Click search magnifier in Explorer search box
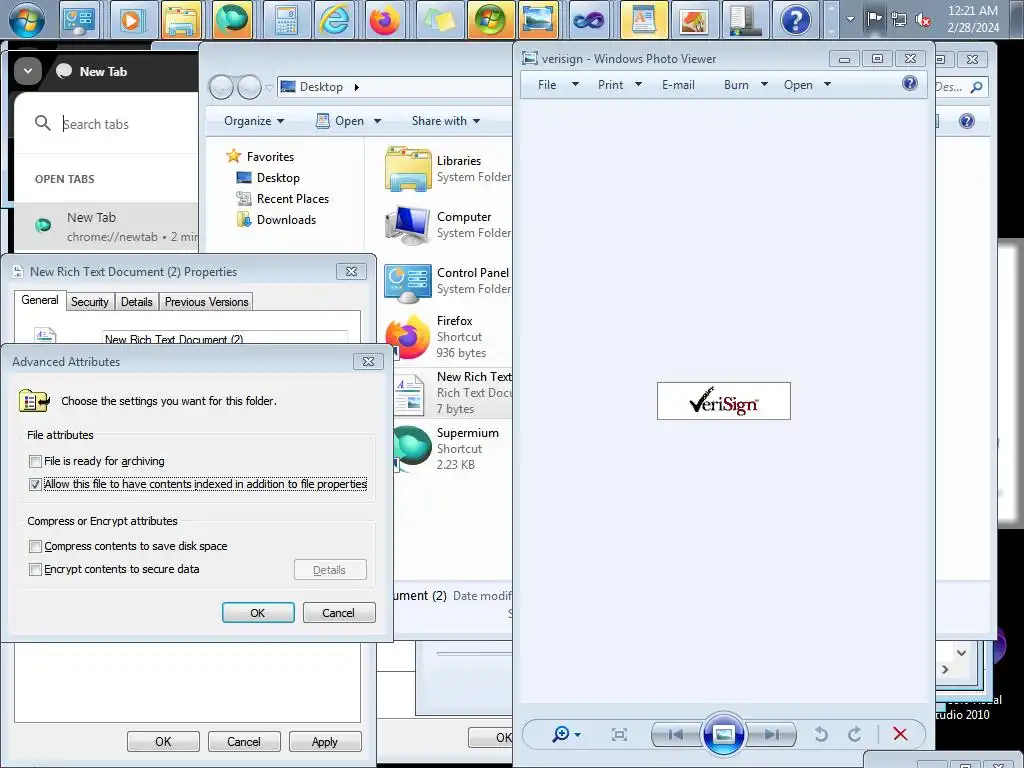1024x768 pixels. coord(976,87)
